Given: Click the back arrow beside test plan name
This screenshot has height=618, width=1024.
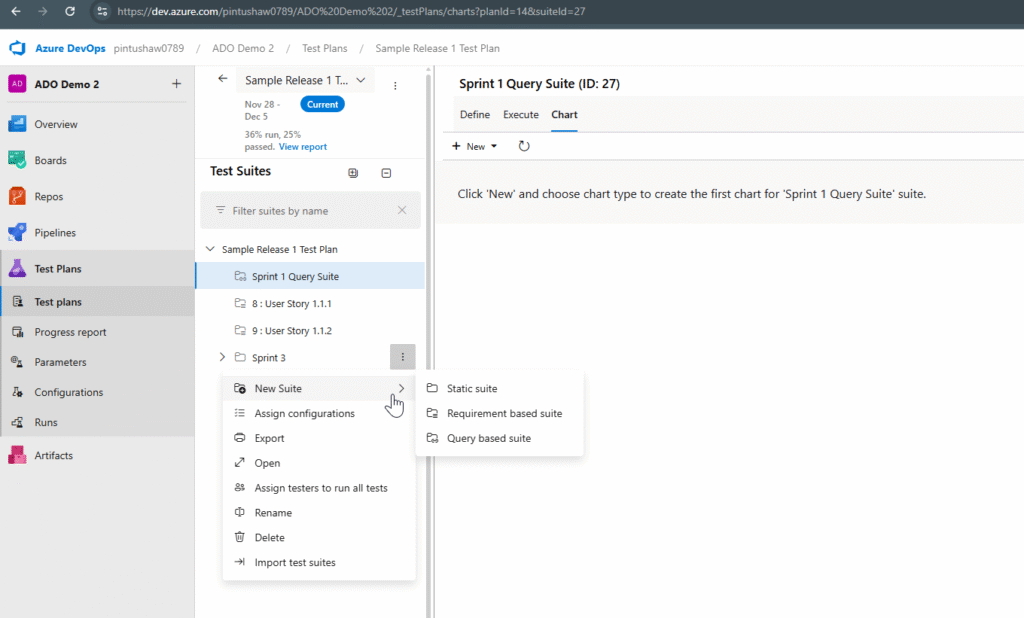Looking at the screenshot, I should coord(222,79).
